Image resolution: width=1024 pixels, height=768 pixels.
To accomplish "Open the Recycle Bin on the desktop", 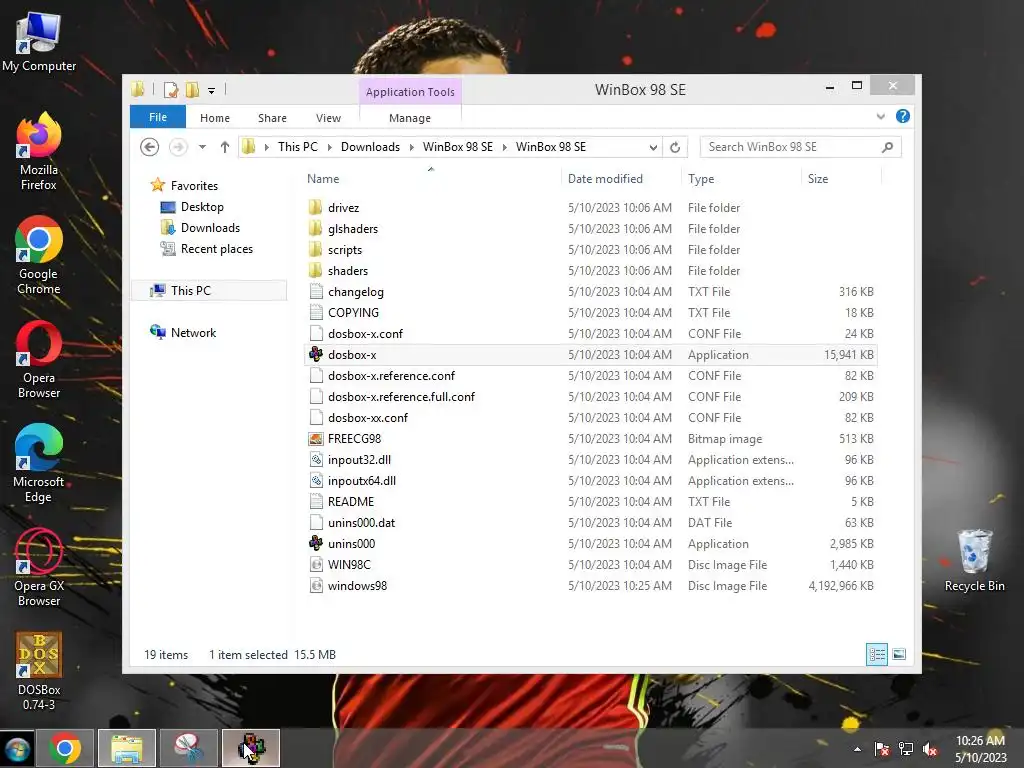I will coord(974,561).
